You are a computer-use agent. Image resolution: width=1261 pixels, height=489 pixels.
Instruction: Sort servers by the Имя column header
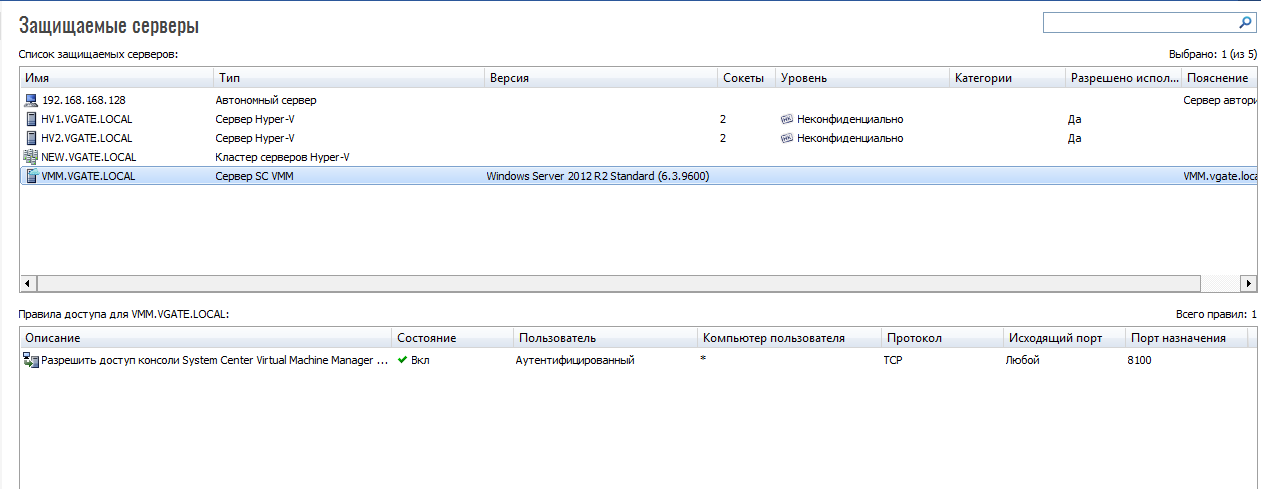coord(115,78)
